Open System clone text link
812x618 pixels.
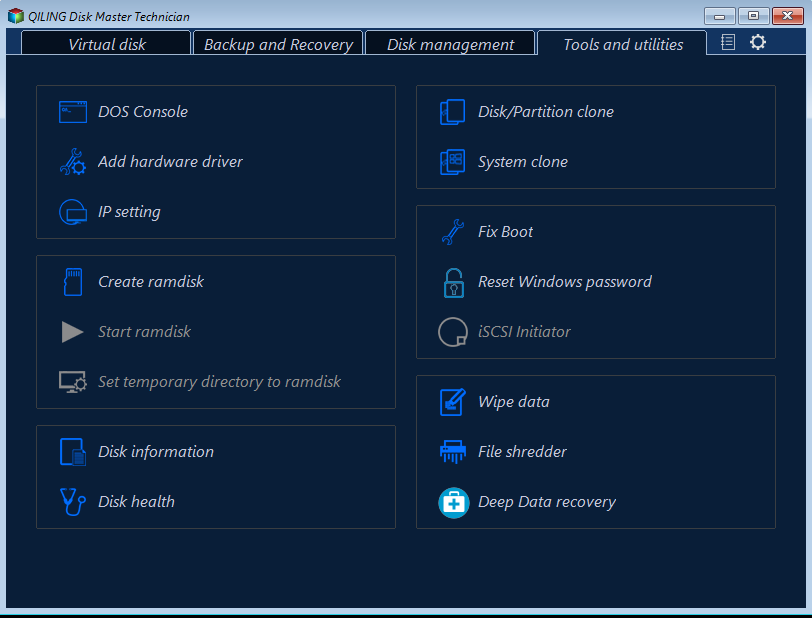(522, 162)
